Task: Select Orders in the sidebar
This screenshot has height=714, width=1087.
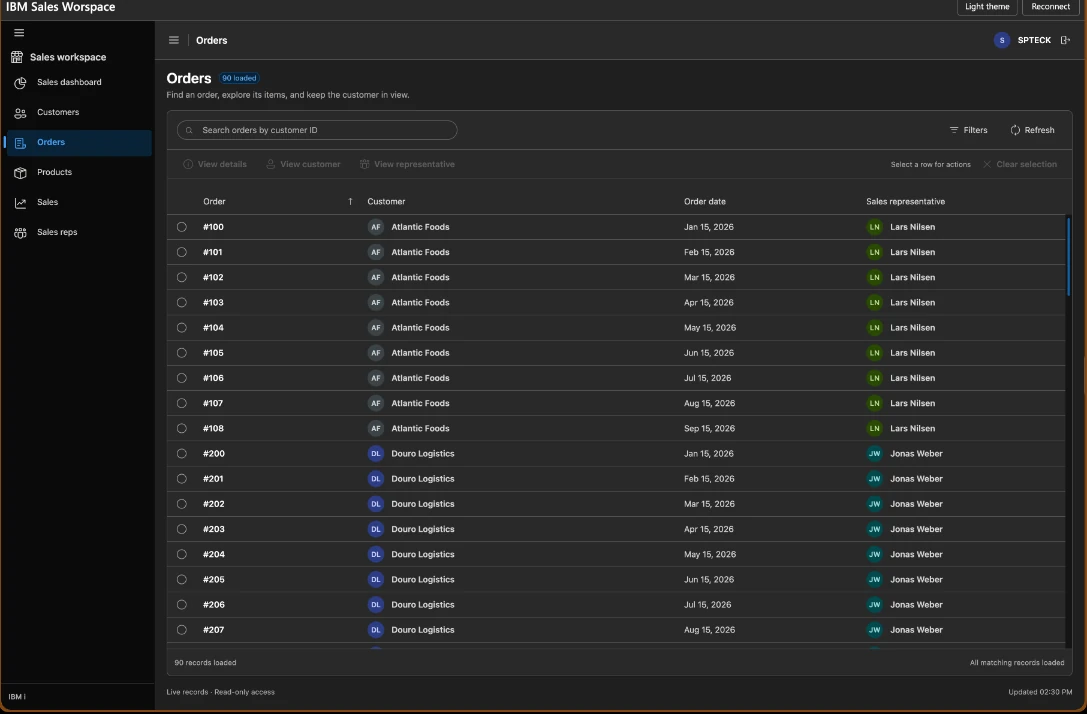Action: click(x=79, y=142)
